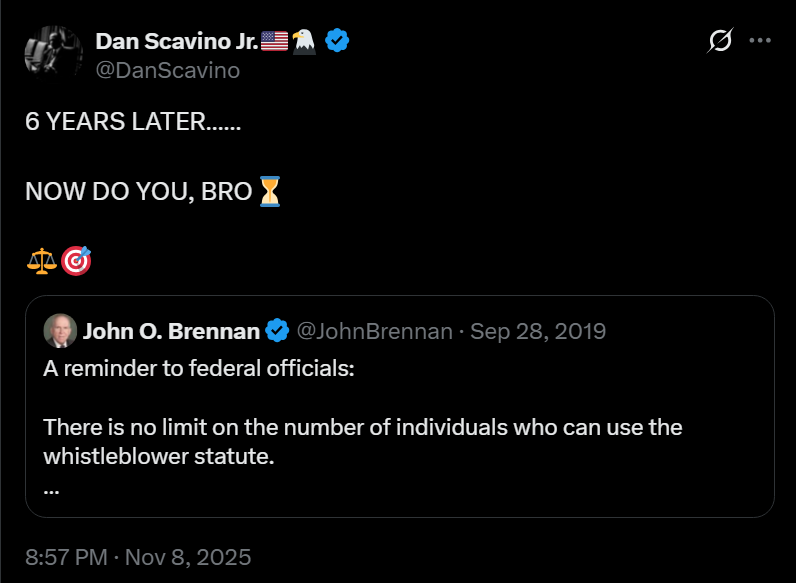Open John O. Brennan's small avatar photo
Viewport: 796px width, 583px height.
60,331
